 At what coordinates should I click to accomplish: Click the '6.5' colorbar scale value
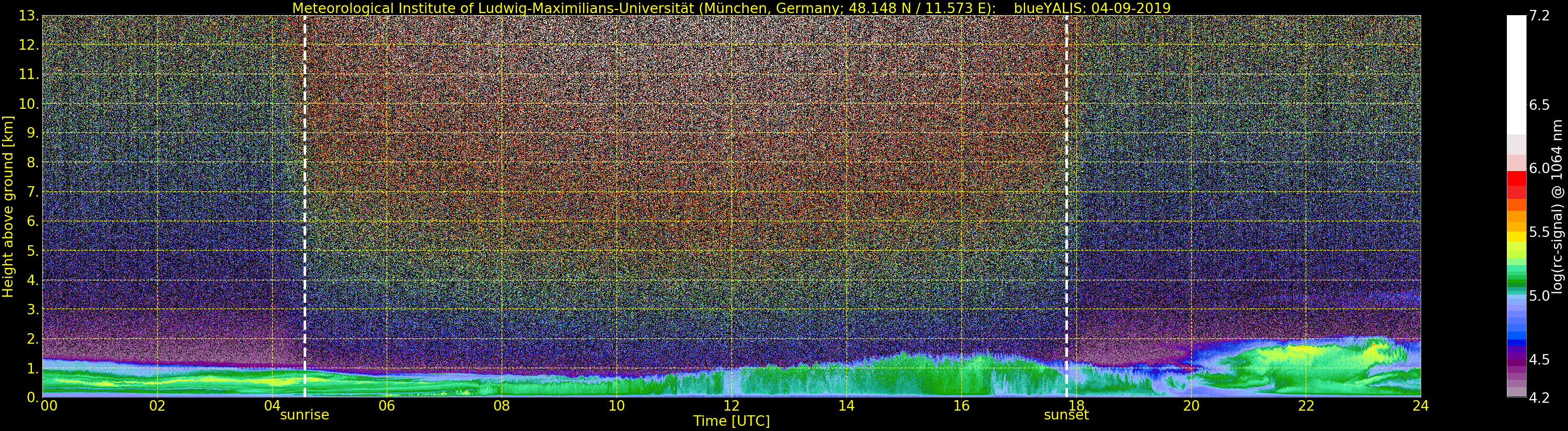tap(1539, 105)
